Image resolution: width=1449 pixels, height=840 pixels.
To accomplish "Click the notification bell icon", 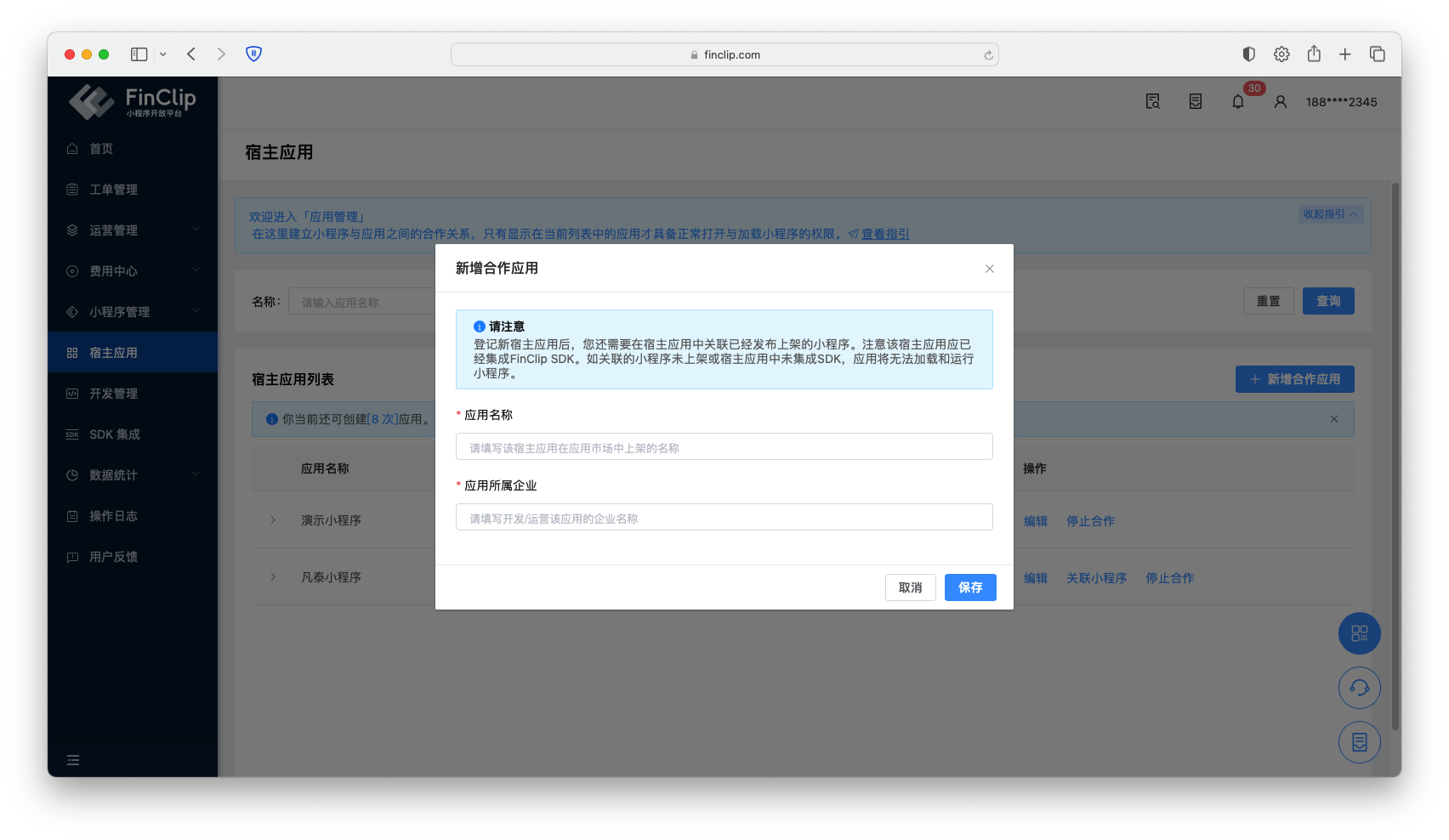I will (x=1237, y=102).
